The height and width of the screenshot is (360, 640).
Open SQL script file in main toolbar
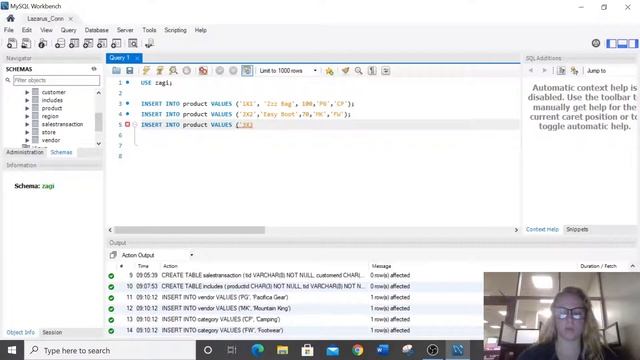[26, 43]
